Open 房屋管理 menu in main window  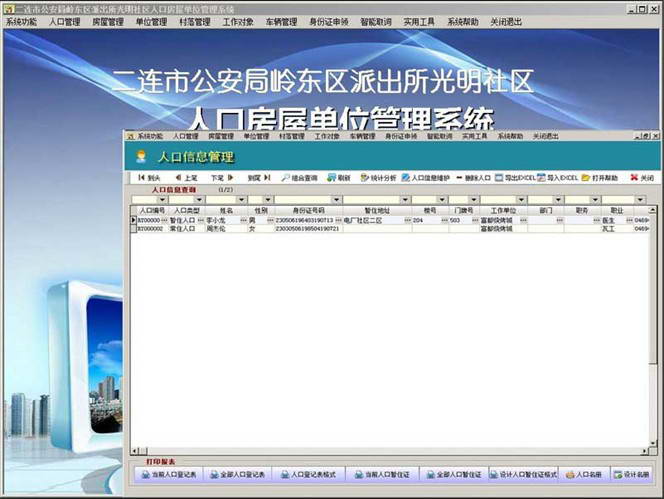point(108,22)
